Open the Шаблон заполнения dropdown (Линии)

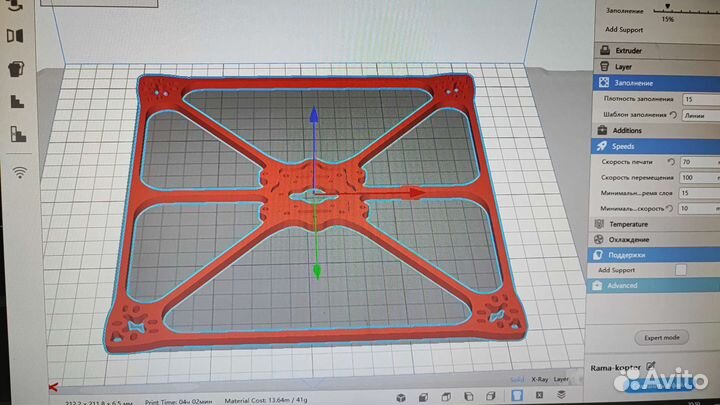click(x=701, y=116)
